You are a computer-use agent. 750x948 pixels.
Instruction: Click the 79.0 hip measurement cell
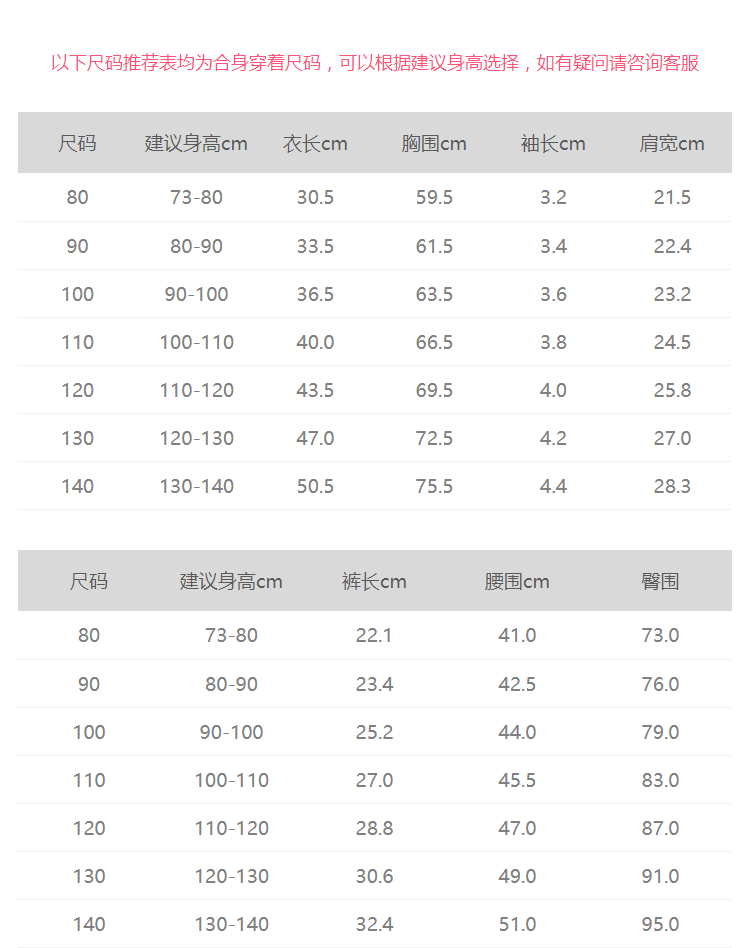660,732
